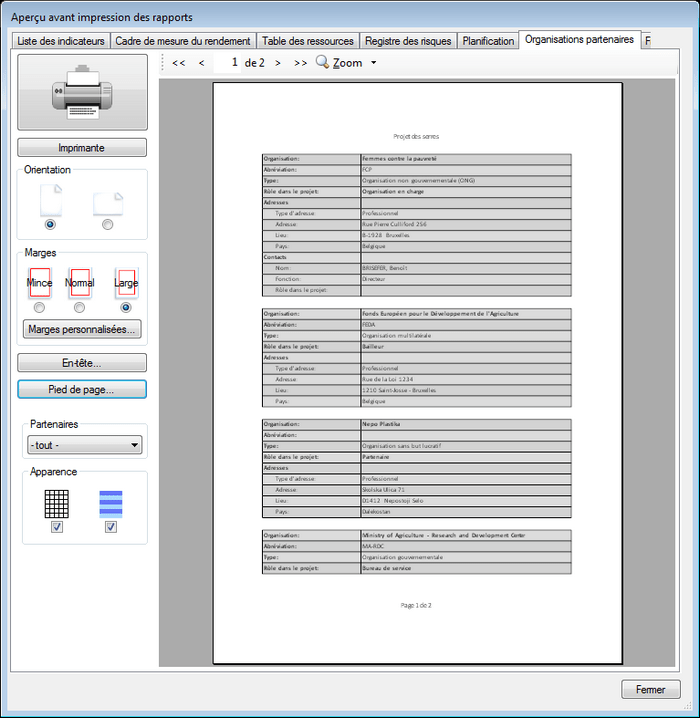
Task: Click the Zoom magnifier icon
Action: tap(322, 62)
